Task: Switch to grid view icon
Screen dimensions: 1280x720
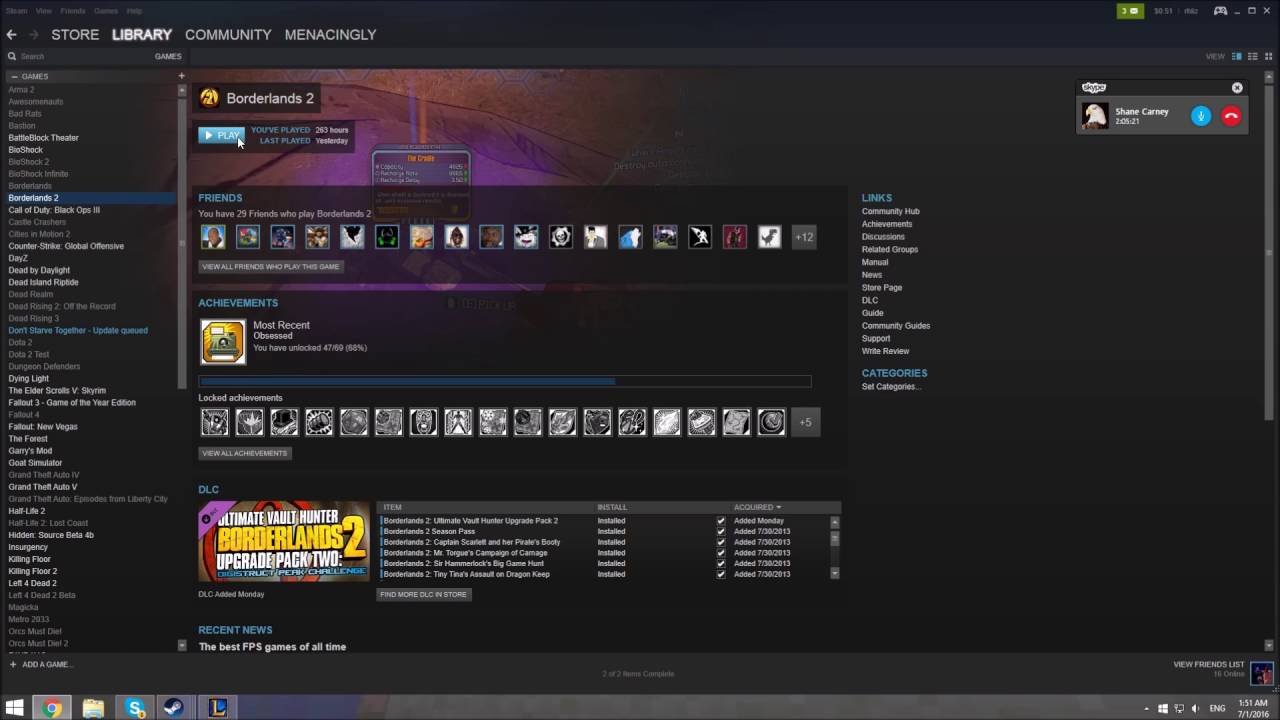Action: [1268, 56]
